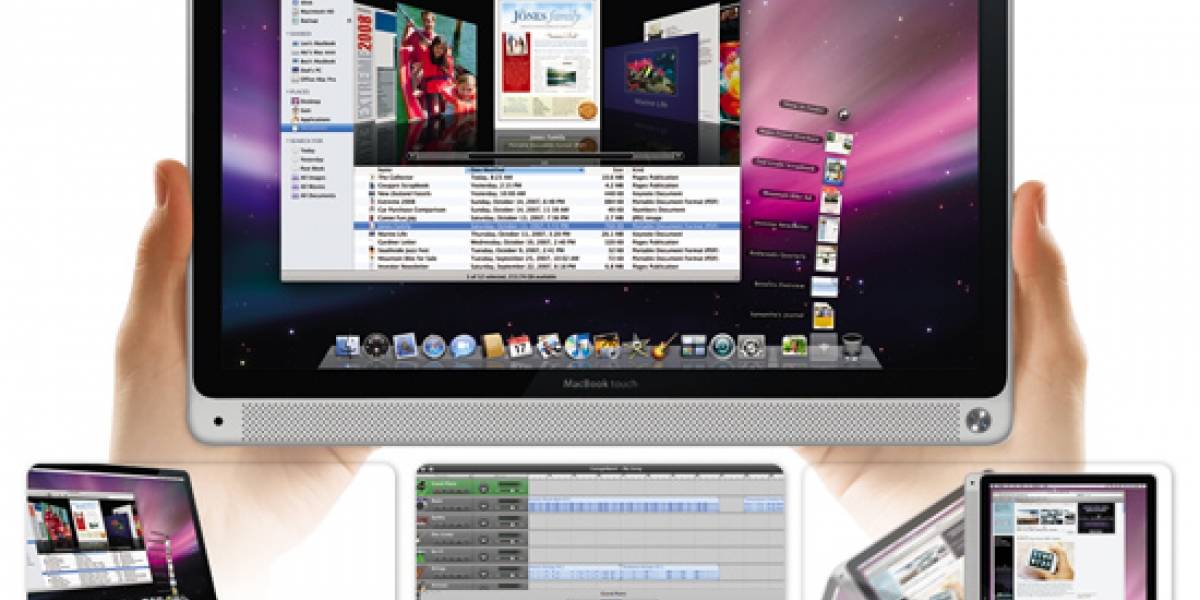
Task: Select the Extreme 2008 file row
Action: click(x=548, y=201)
